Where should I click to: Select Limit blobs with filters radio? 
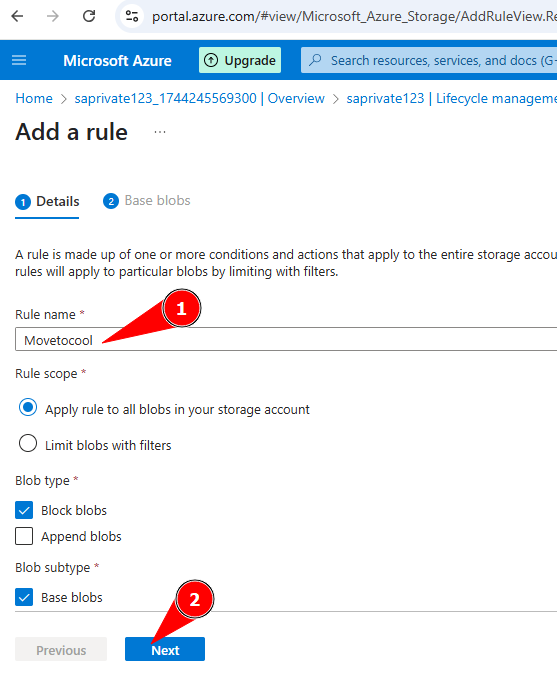tap(28, 444)
